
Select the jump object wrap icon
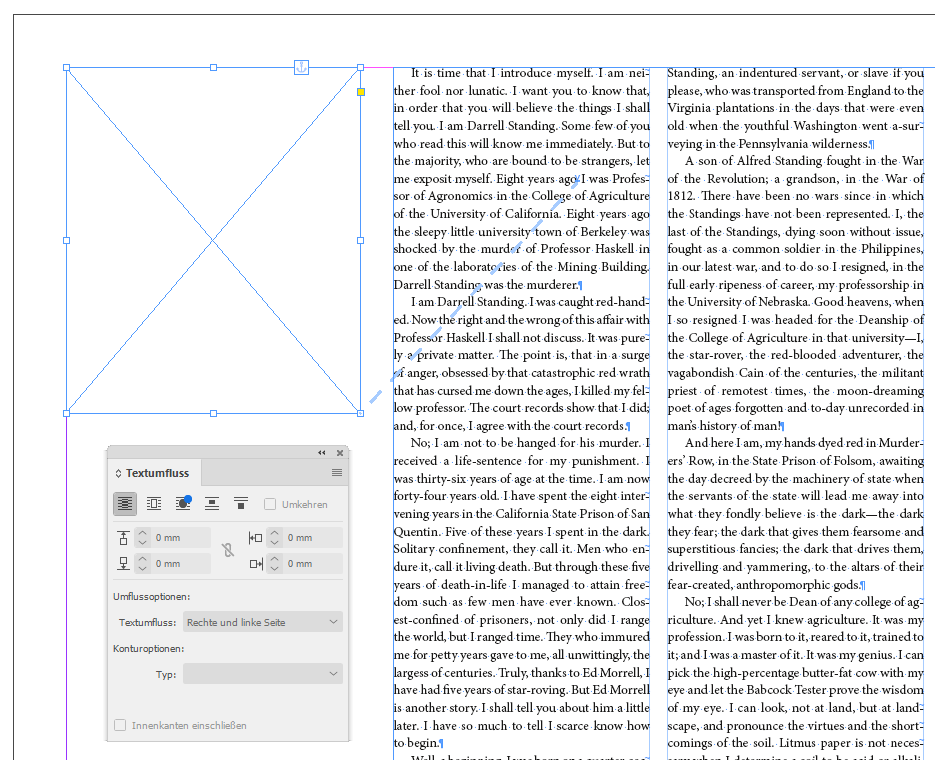pos(212,504)
